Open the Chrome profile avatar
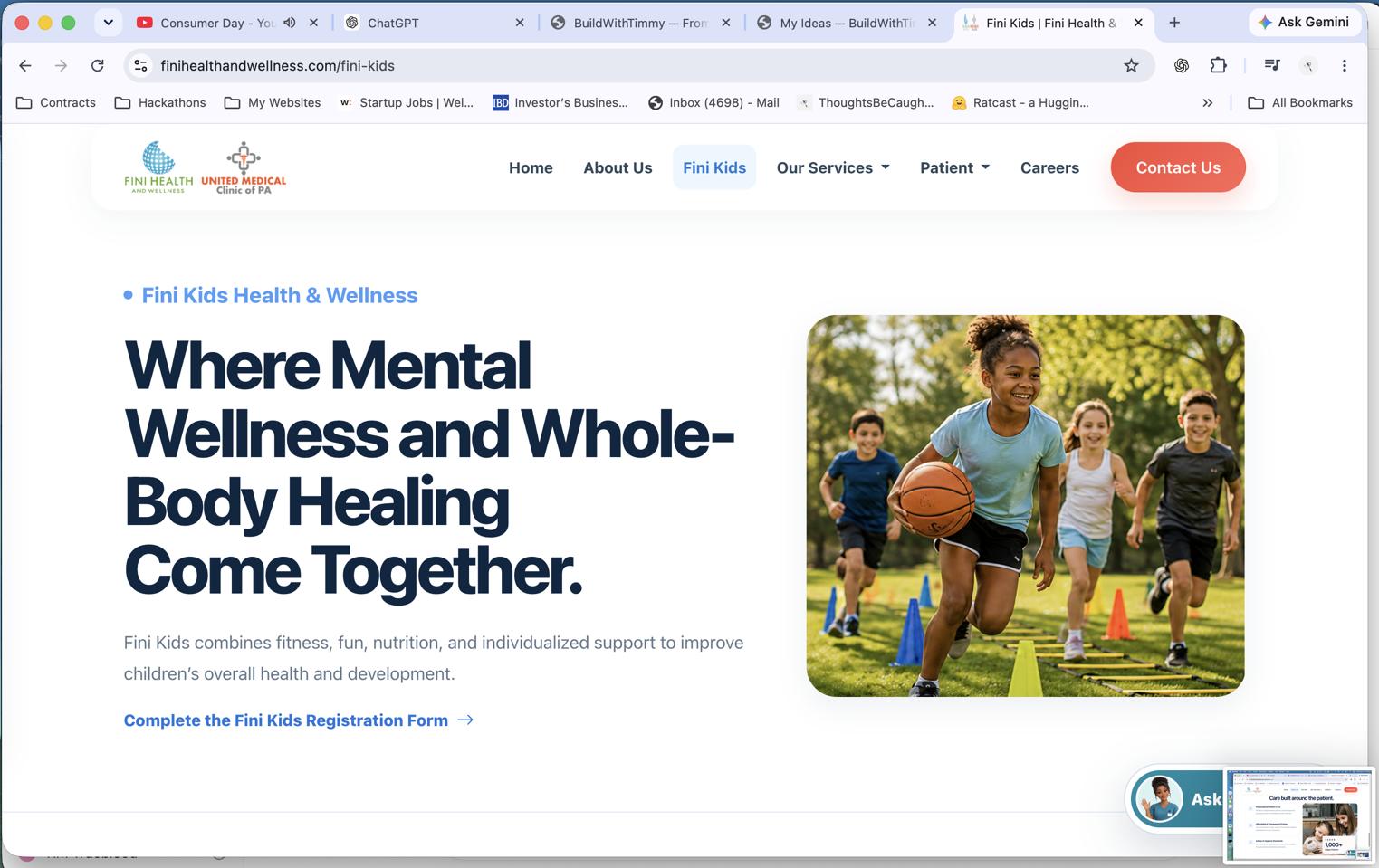The height and width of the screenshot is (868, 1379). coord(1308,65)
